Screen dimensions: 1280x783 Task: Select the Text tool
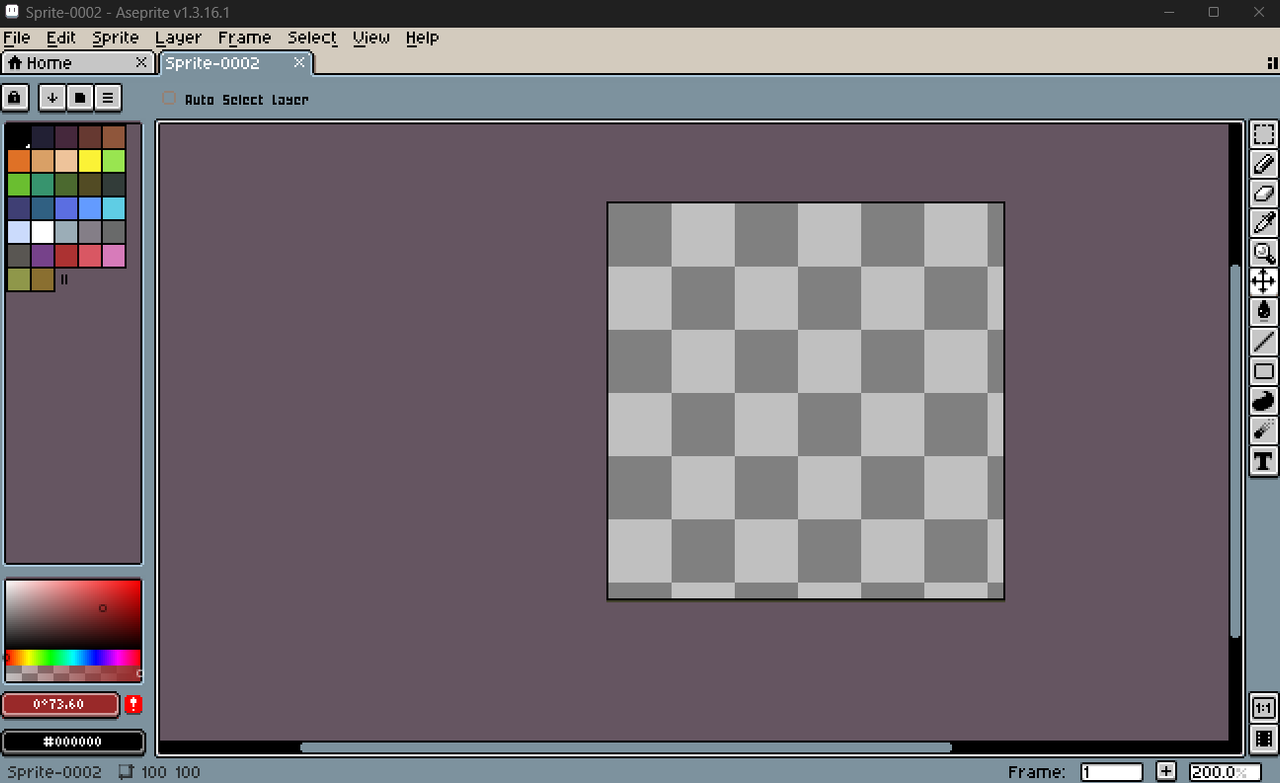click(x=1264, y=460)
